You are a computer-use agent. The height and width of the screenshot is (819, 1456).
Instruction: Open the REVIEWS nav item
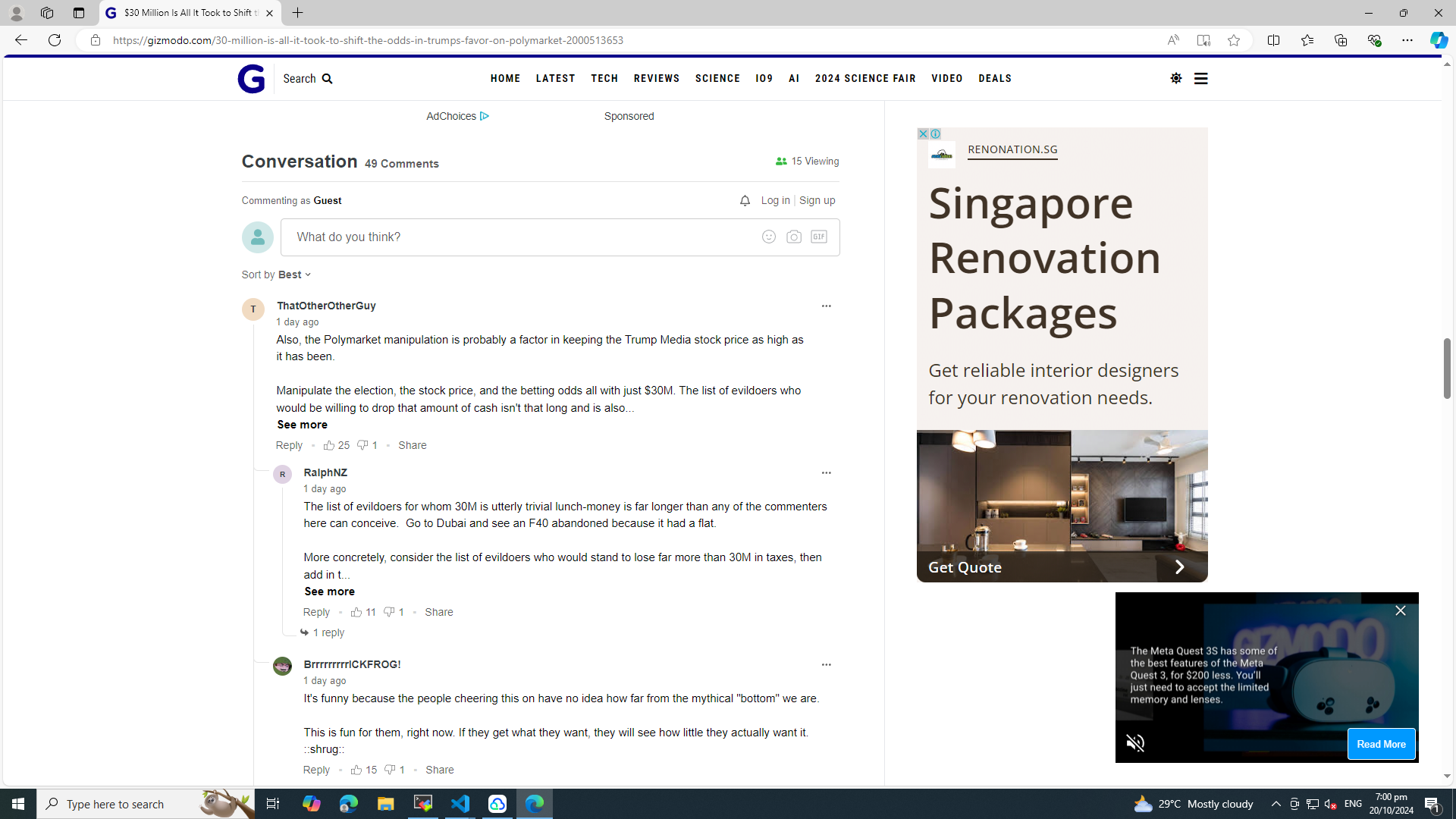coord(657,78)
